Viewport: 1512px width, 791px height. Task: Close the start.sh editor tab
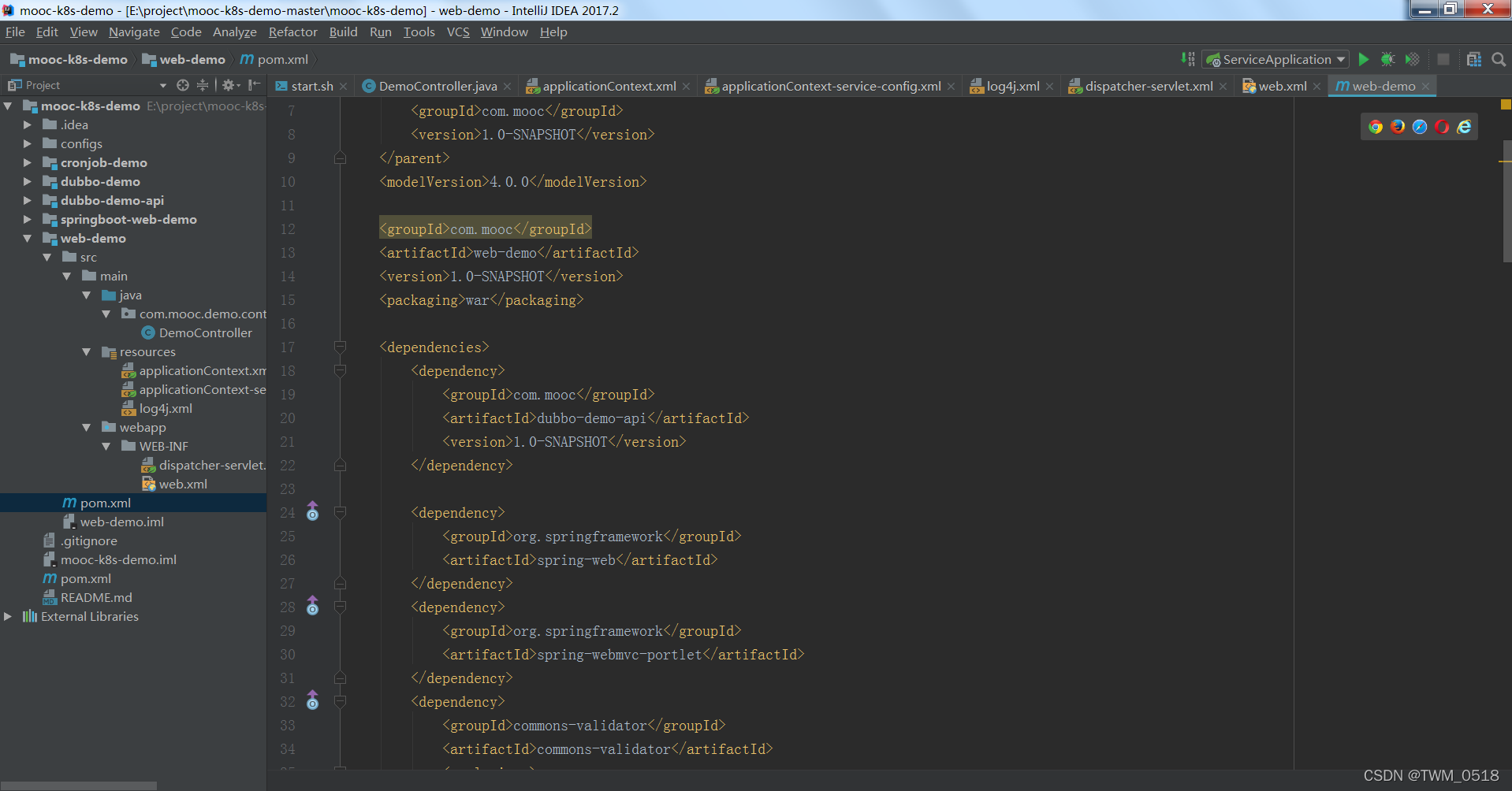click(344, 87)
